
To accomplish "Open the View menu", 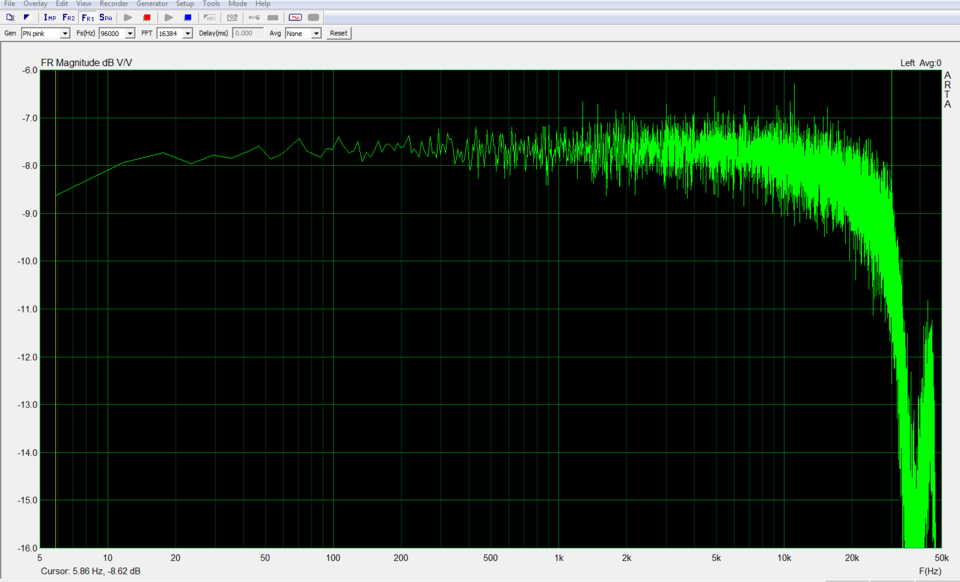I will pos(84,4).
